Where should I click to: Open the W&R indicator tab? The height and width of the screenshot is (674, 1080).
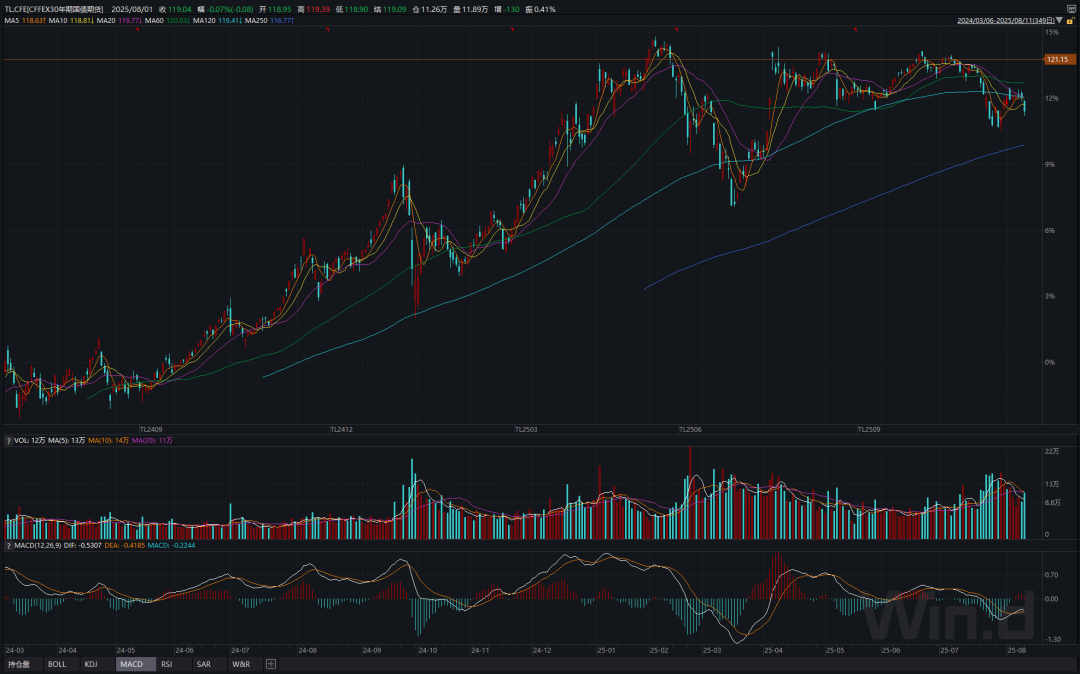click(x=241, y=664)
